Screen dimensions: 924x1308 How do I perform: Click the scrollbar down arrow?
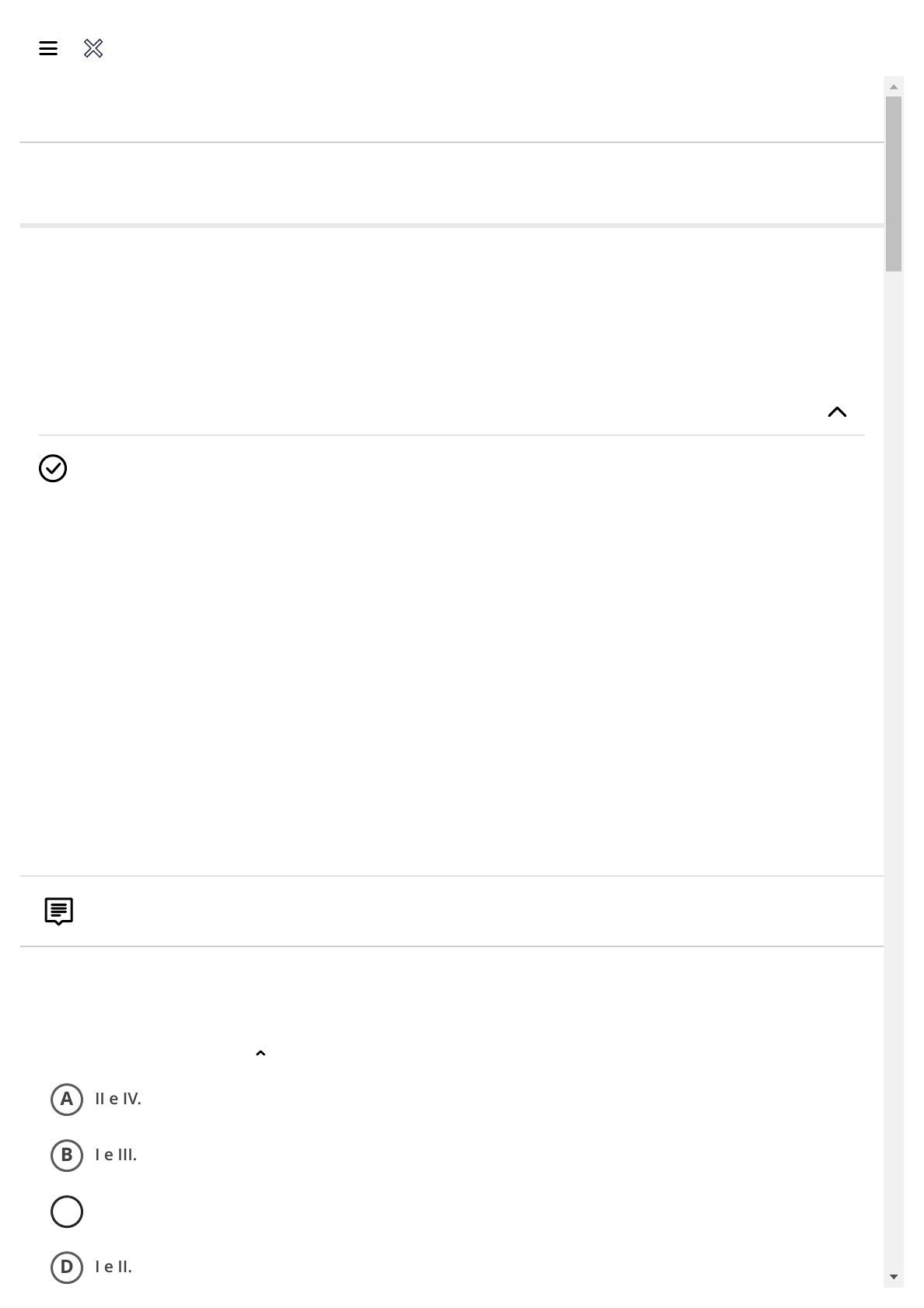click(894, 1277)
